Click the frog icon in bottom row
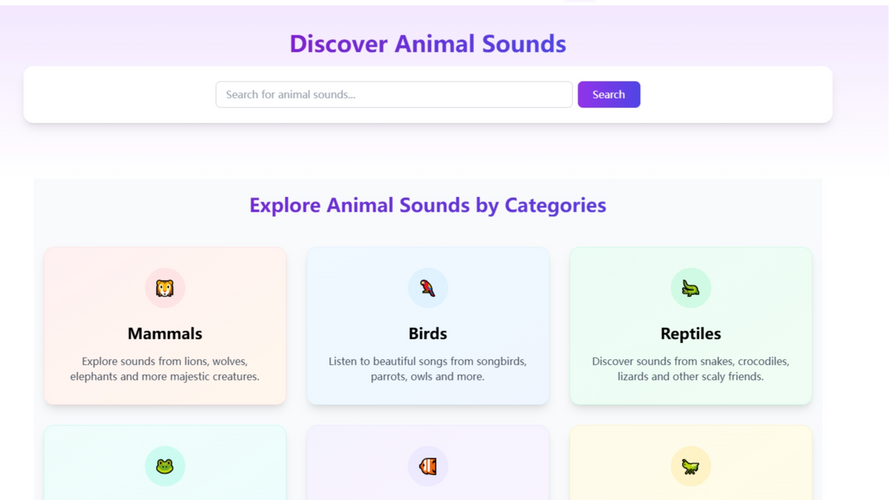 tap(164, 466)
